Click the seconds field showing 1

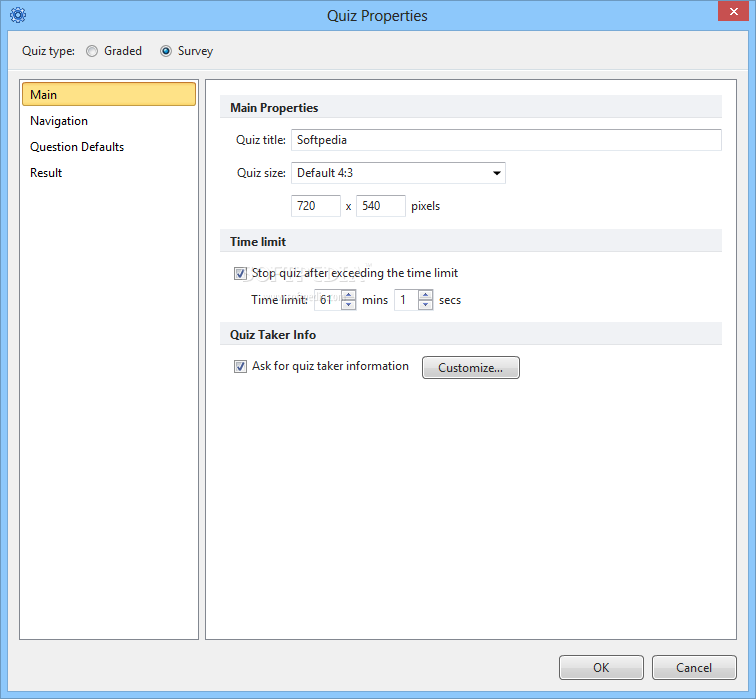click(406, 300)
